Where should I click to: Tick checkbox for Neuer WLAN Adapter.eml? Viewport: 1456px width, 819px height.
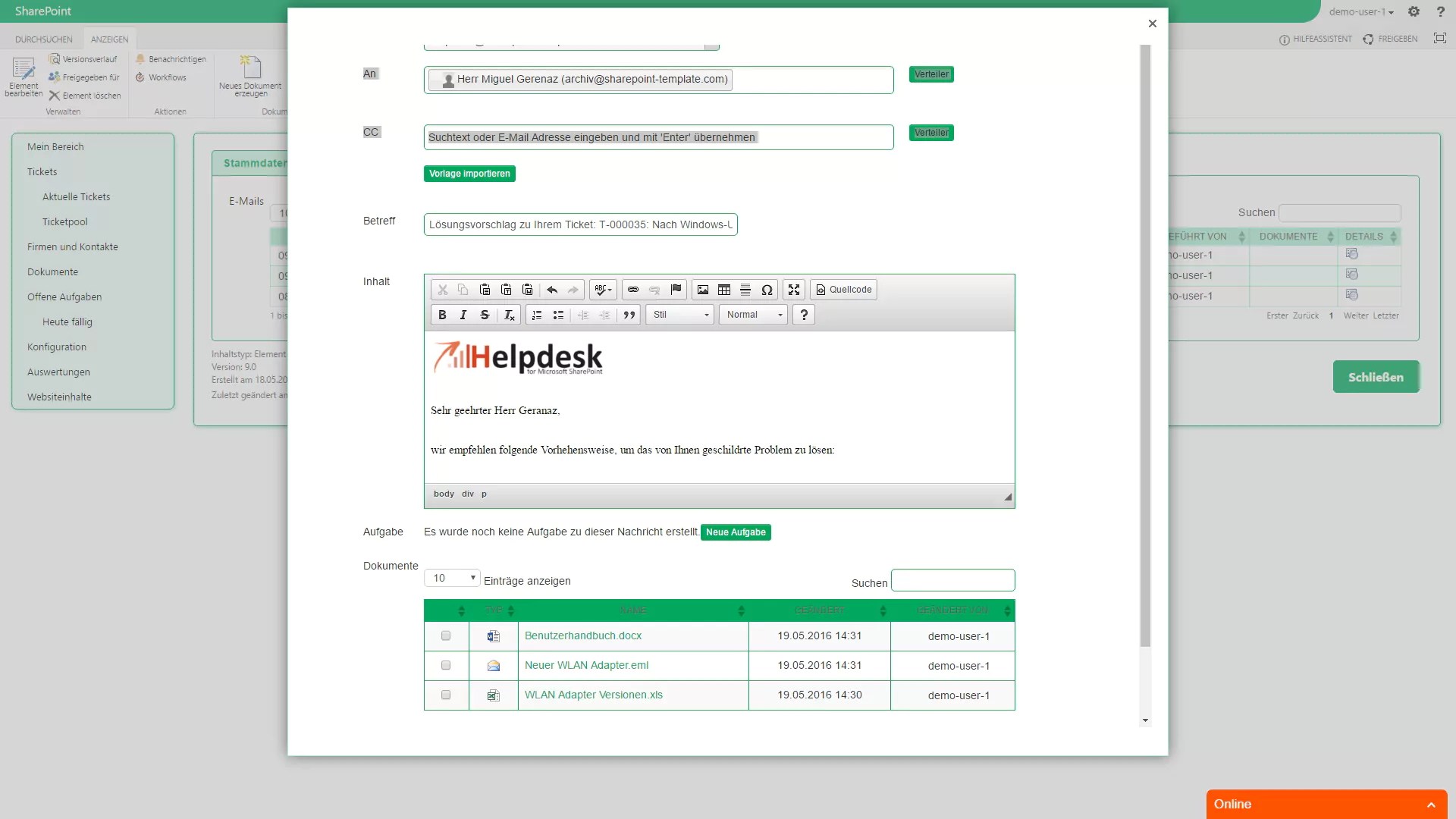coord(446,665)
